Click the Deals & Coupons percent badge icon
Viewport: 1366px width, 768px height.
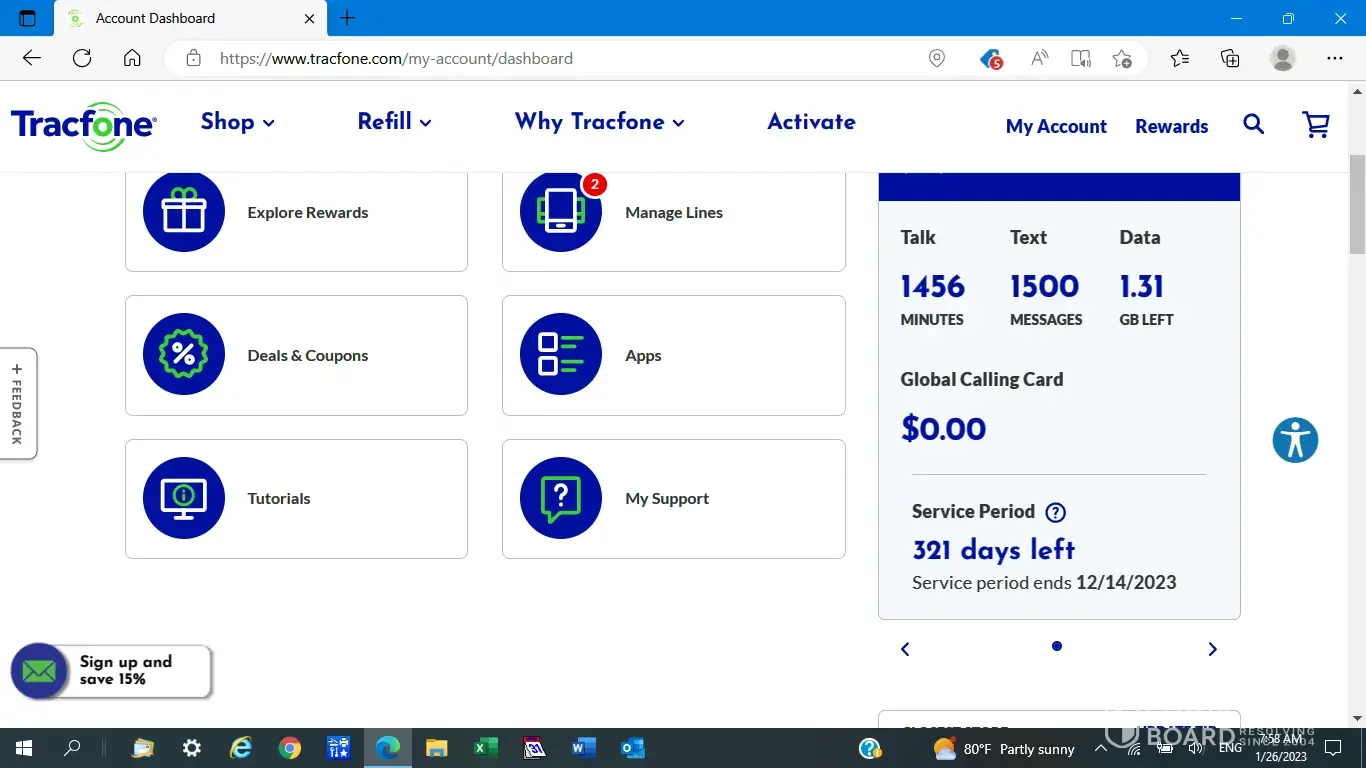pos(184,355)
